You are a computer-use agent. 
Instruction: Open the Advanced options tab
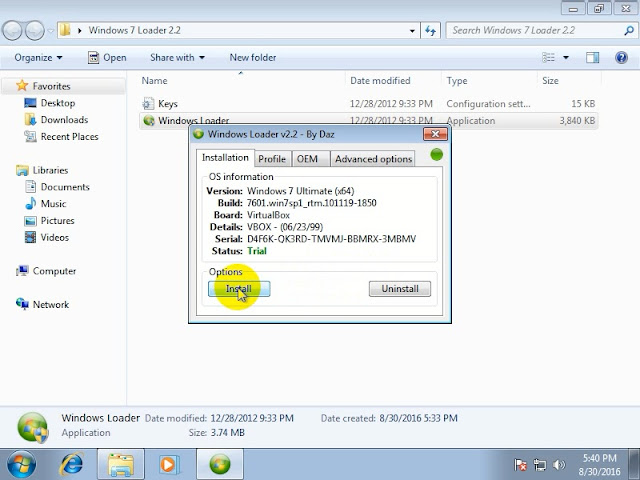click(x=373, y=159)
